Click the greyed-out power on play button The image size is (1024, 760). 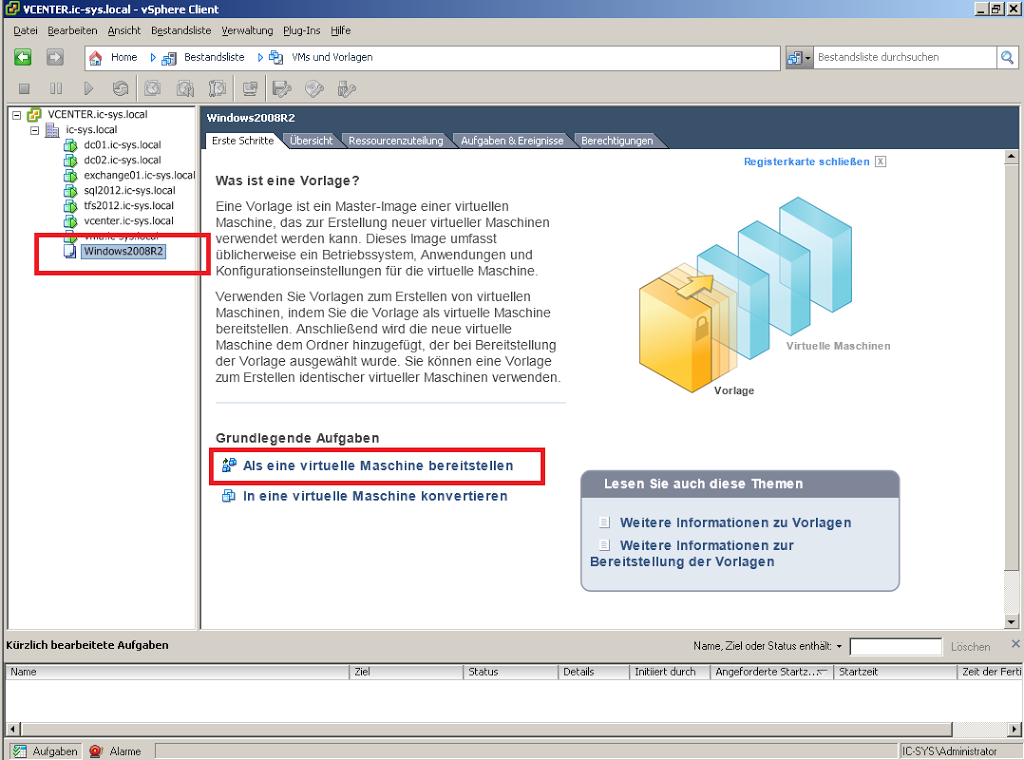pos(88,89)
